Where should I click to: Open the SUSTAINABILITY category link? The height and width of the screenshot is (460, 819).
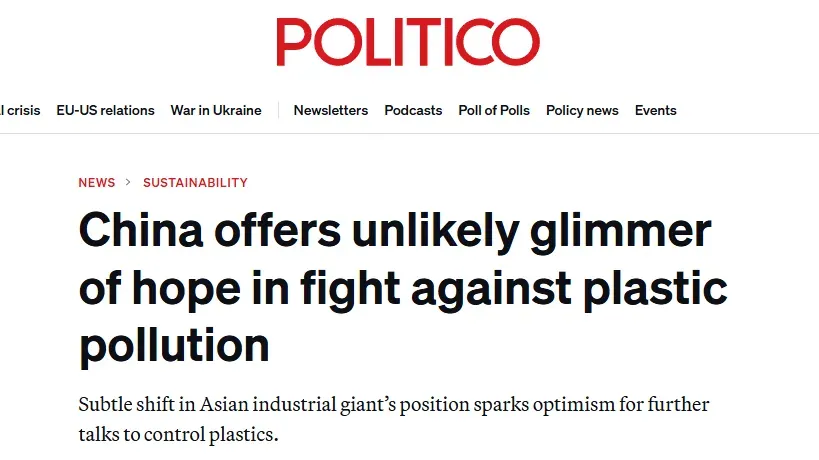(x=195, y=183)
